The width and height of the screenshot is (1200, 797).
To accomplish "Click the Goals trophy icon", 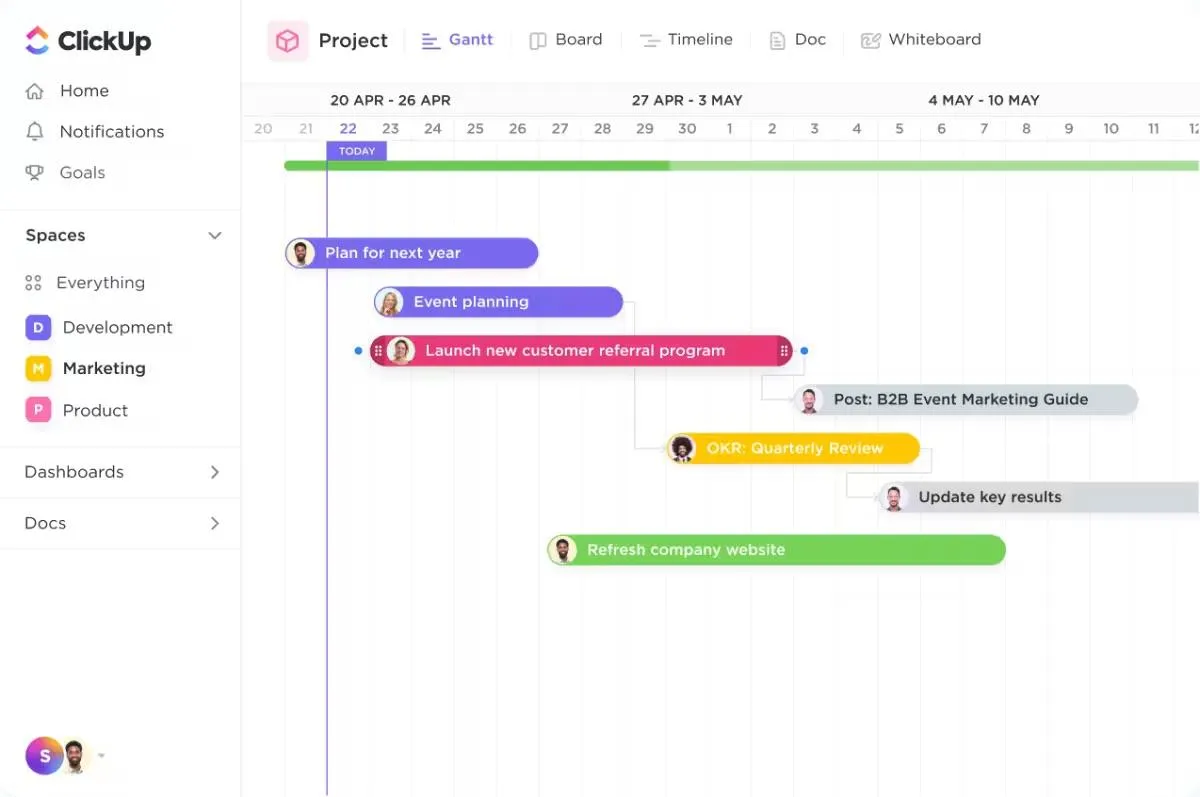I will pyautogui.click(x=35, y=173).
